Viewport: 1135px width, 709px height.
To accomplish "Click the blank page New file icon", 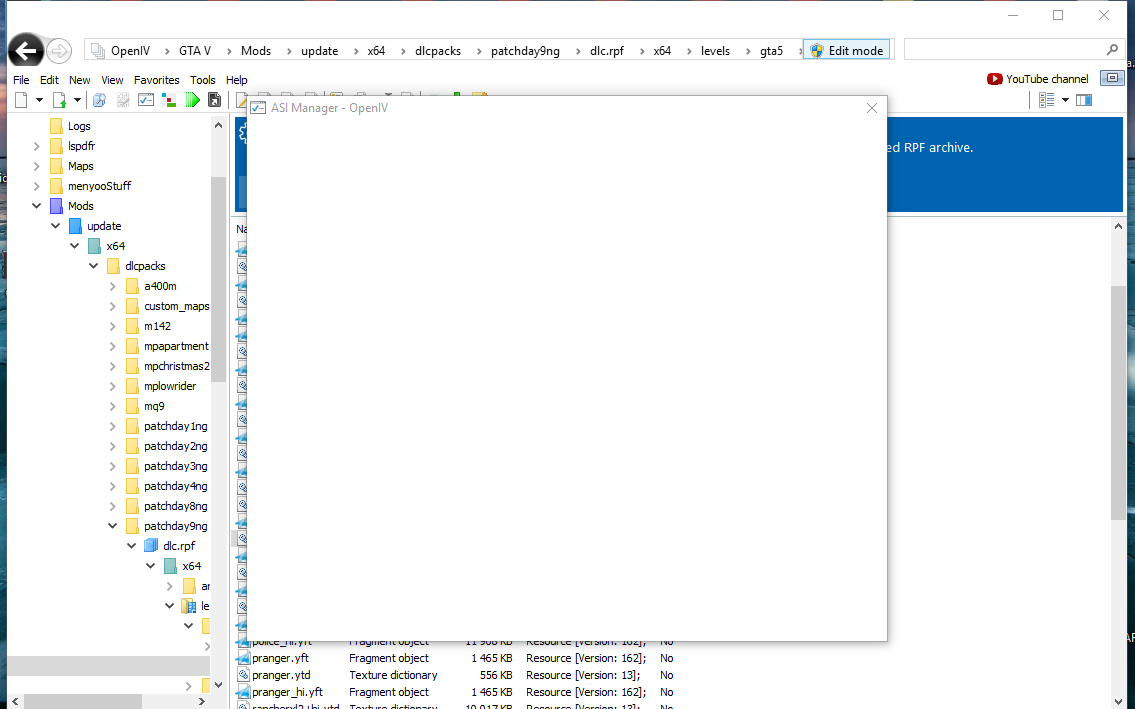I will tap(21, 100).
